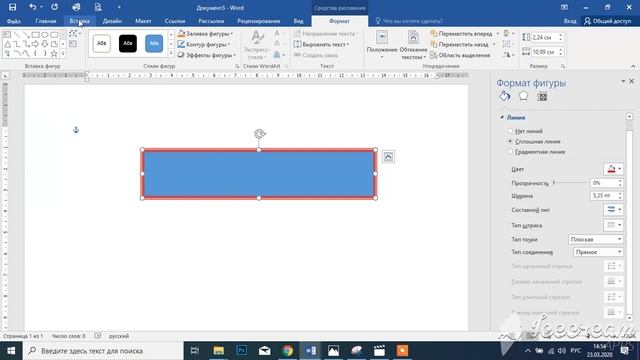Screen dimensions: 640x360
Task: Open the line Цвет color picker
Action: (x=613, y=169)
